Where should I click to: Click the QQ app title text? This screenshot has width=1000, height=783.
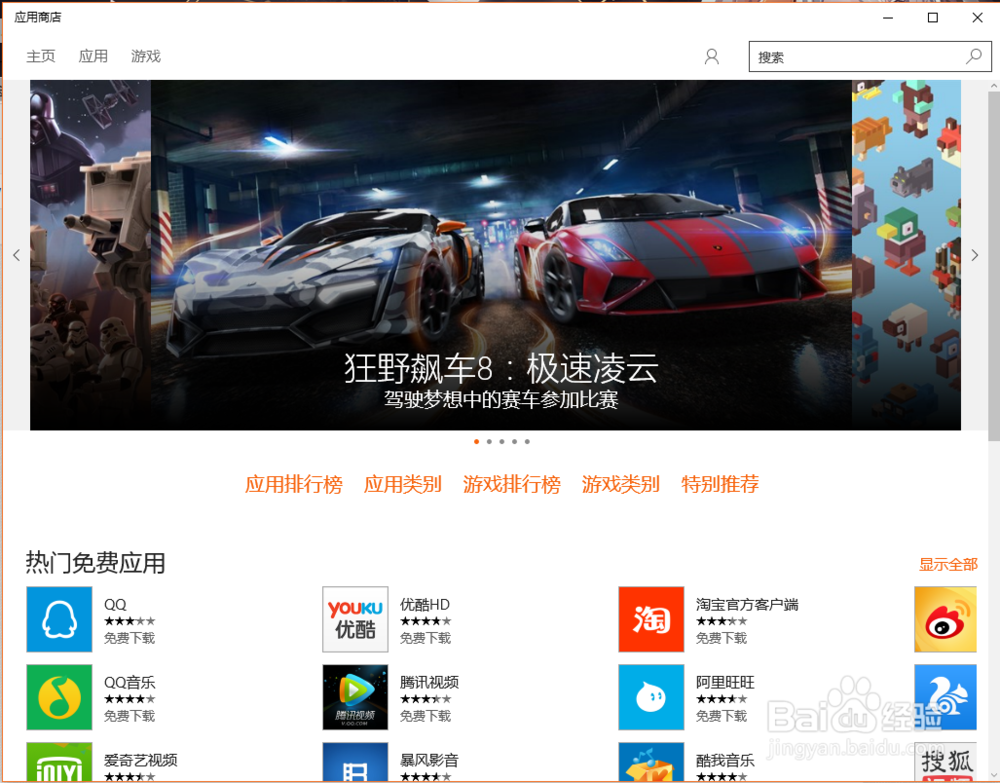pyautogui.click(x=115, y=604)
